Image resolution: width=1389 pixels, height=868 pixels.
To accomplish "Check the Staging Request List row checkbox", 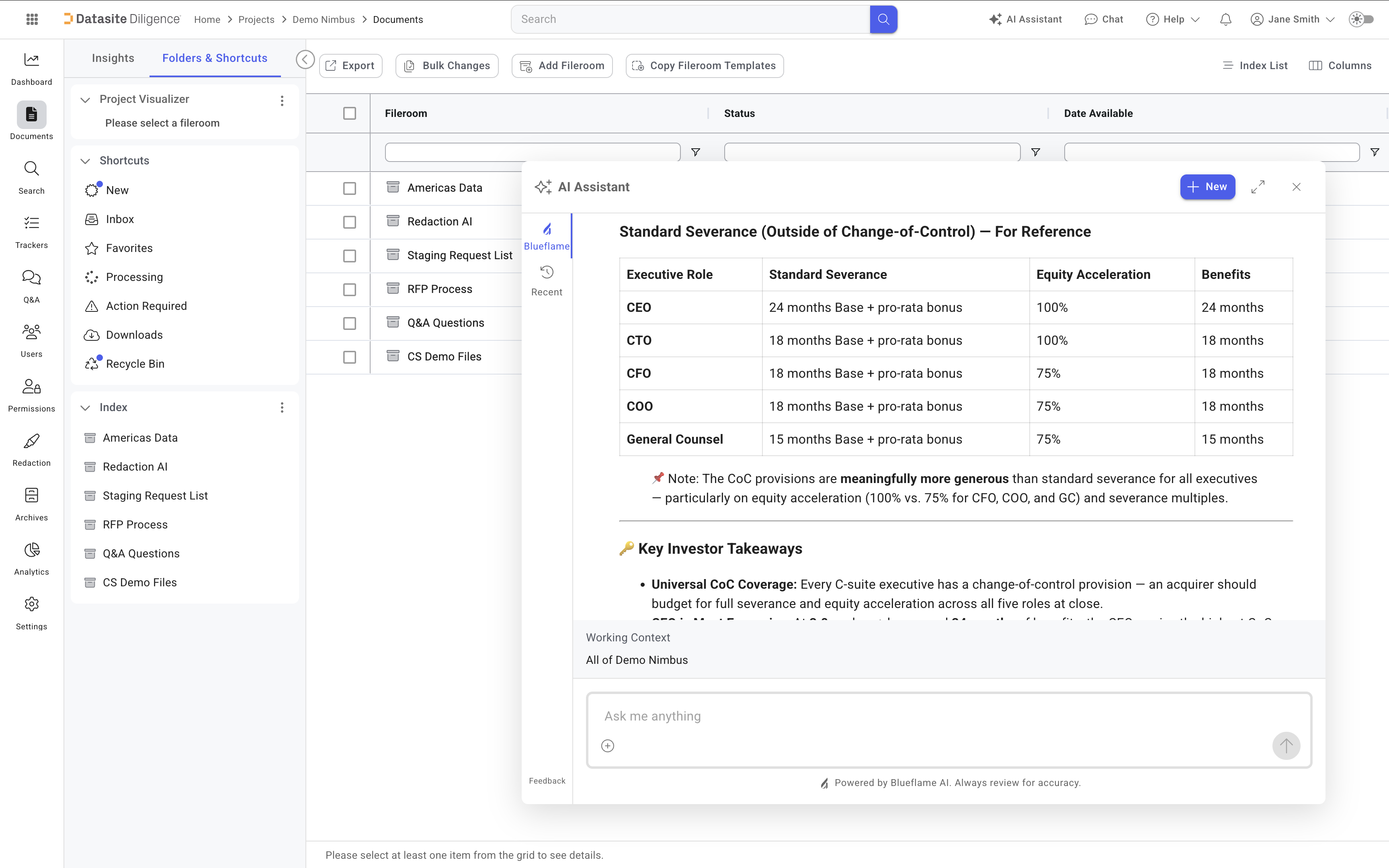I will [x=350, y=256].
